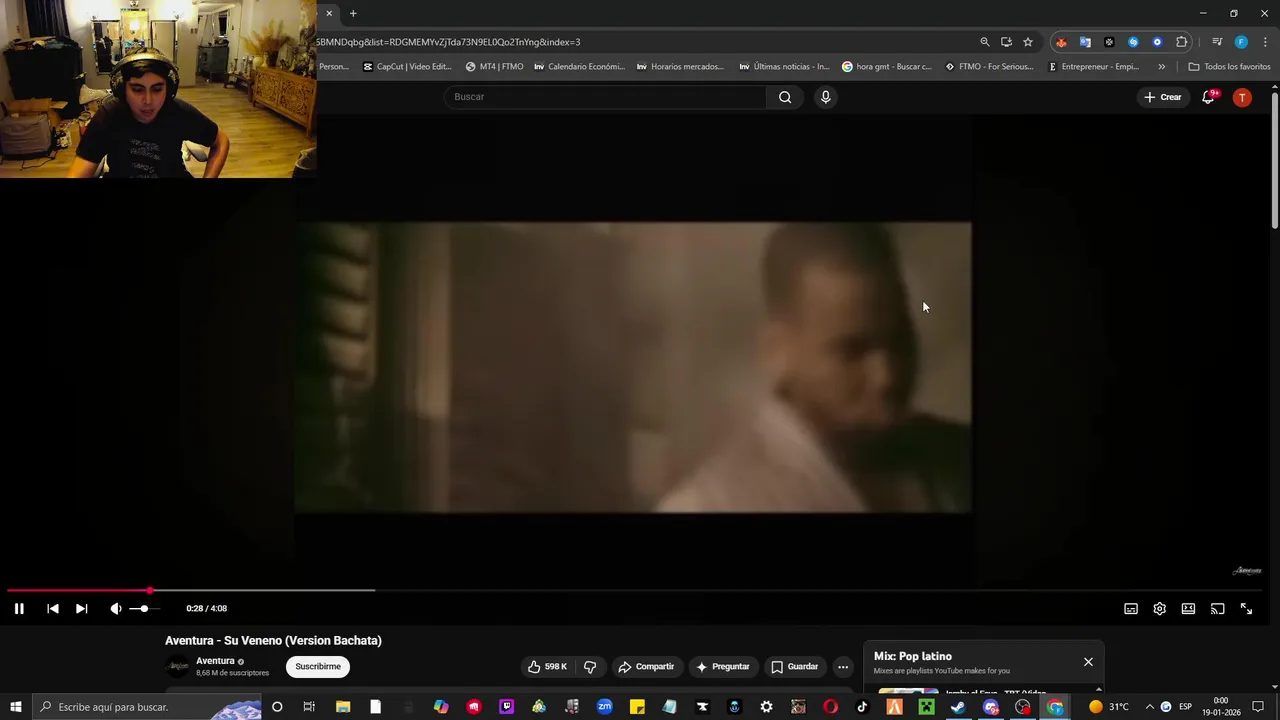
Task: Open YouTube notifications bell
Action: pyautogui.click(x=1208, y=97)
